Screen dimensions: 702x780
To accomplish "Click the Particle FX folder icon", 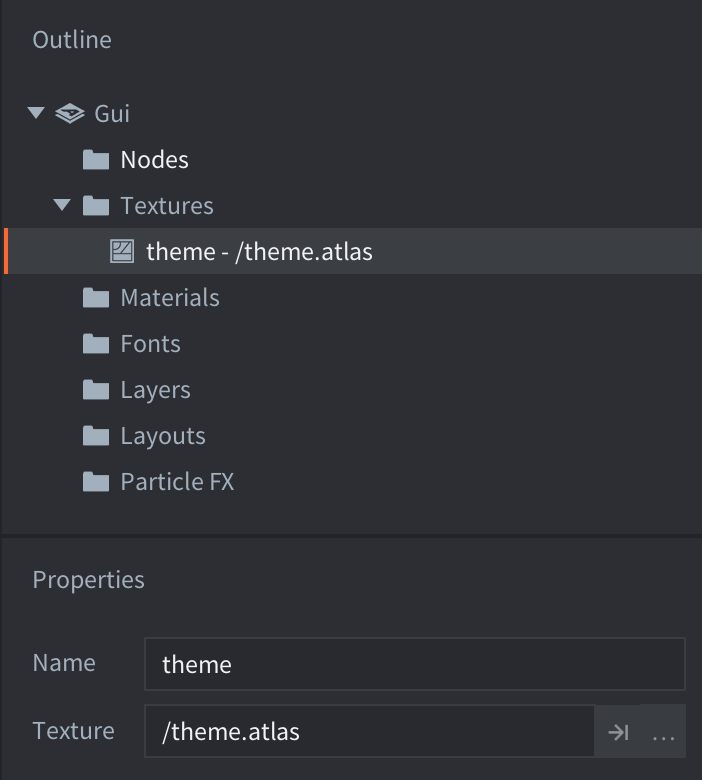I will (x=96, y=482).
